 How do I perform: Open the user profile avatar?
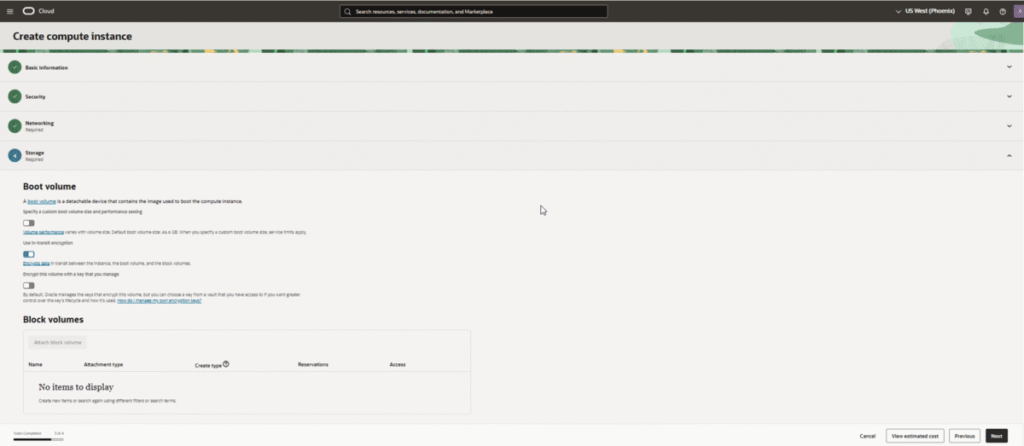(x=1018, y=12)
